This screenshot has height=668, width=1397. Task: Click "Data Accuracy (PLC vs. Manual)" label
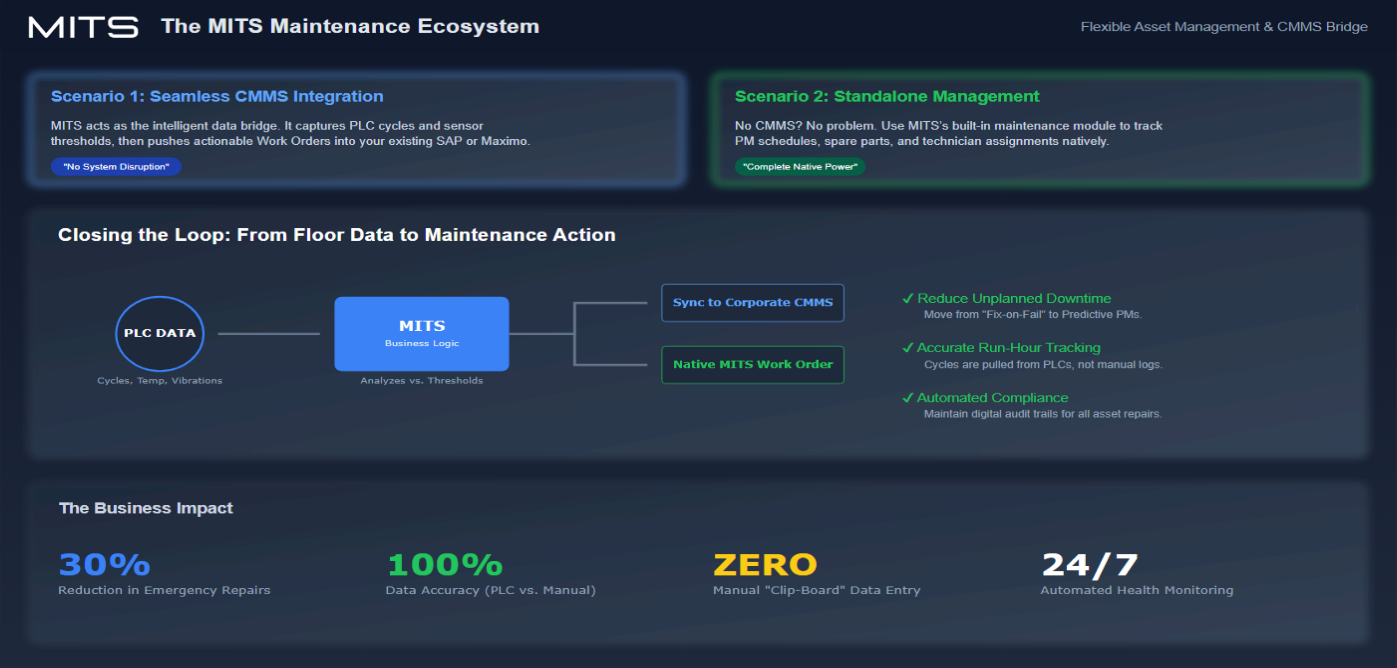pyautogui.click(x=491, y=590)
